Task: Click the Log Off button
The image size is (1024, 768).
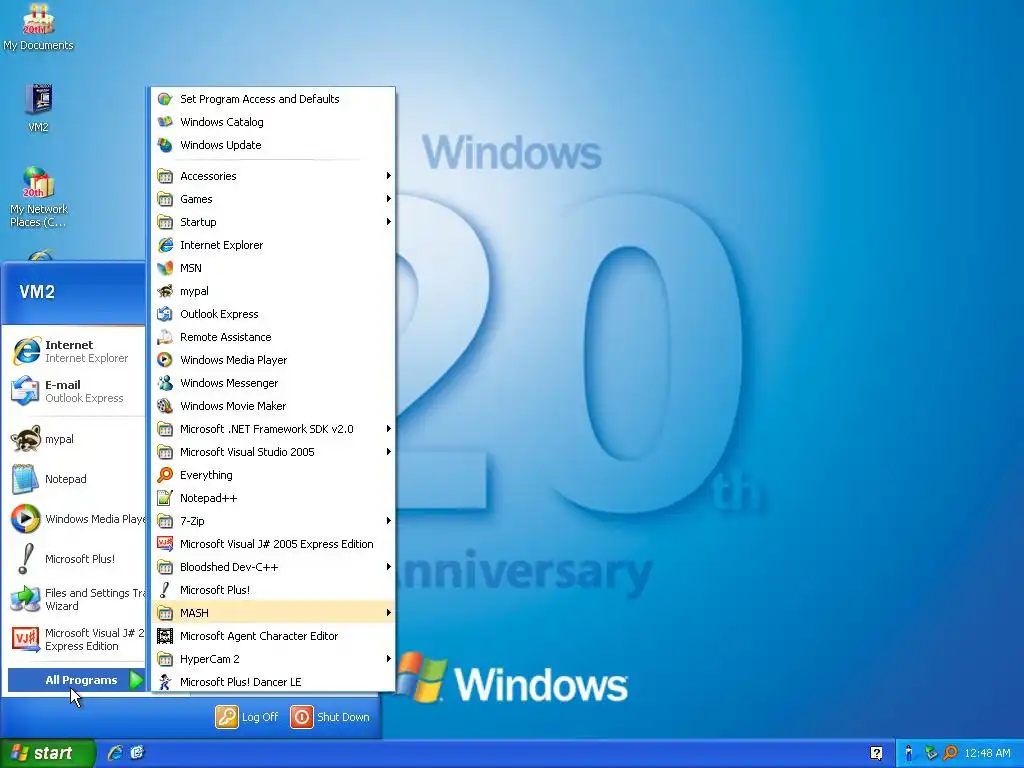Action: pos(247,717)
